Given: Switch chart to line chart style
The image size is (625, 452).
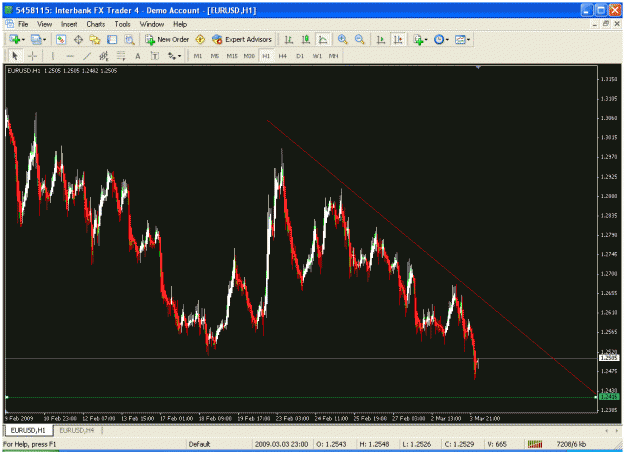Looking at the screenshot, I should pos(323,39).
